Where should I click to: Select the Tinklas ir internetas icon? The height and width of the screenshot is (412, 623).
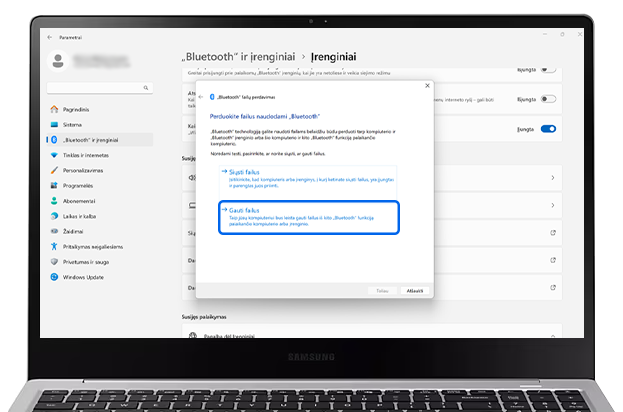point(55,155)
